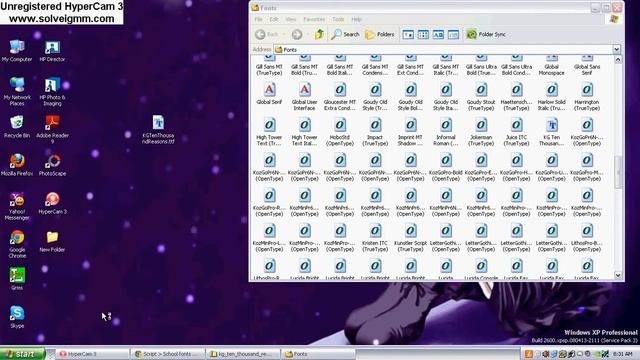The image size is (640, 360).
Task: Switch to HyperCam 3 taskbar button
Action: 92,354
